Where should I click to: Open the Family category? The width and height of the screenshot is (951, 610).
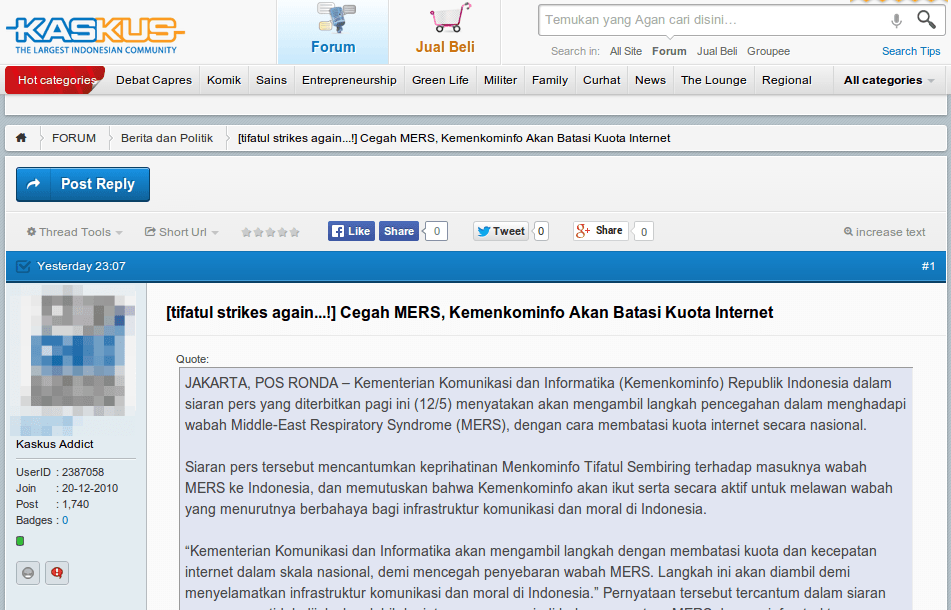(x=550, y=80)
